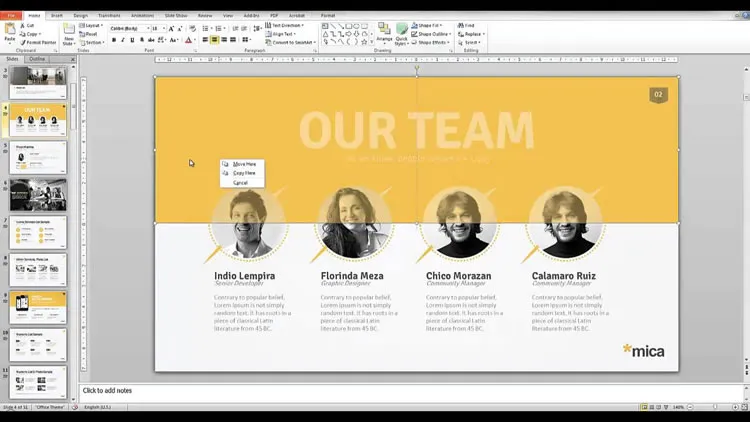Select the Text Box shape in the gallery

(325, 26)
